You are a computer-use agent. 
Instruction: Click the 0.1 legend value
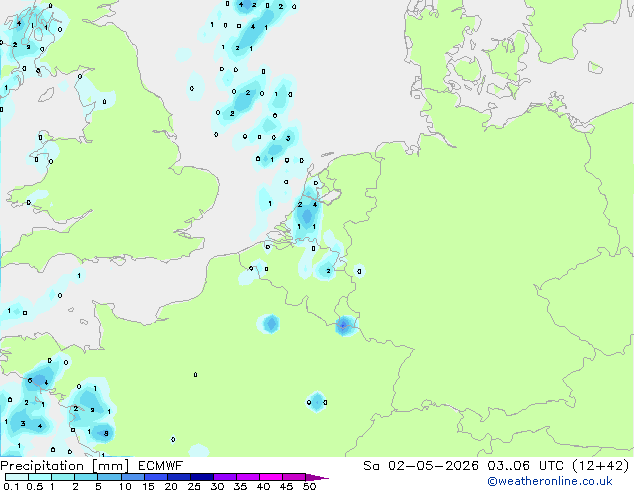click(11, 486)
